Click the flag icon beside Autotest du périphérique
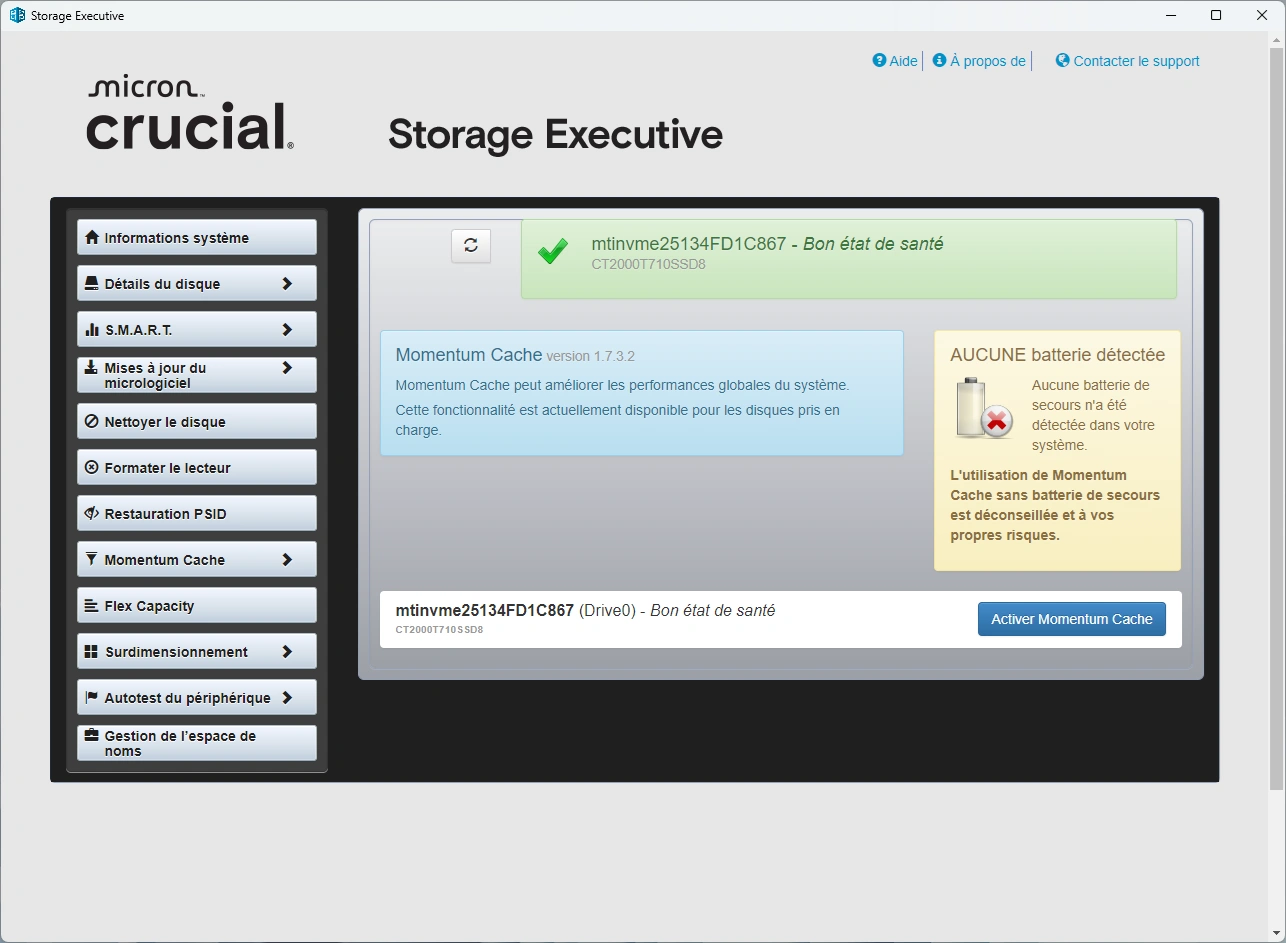 point(92,698)
